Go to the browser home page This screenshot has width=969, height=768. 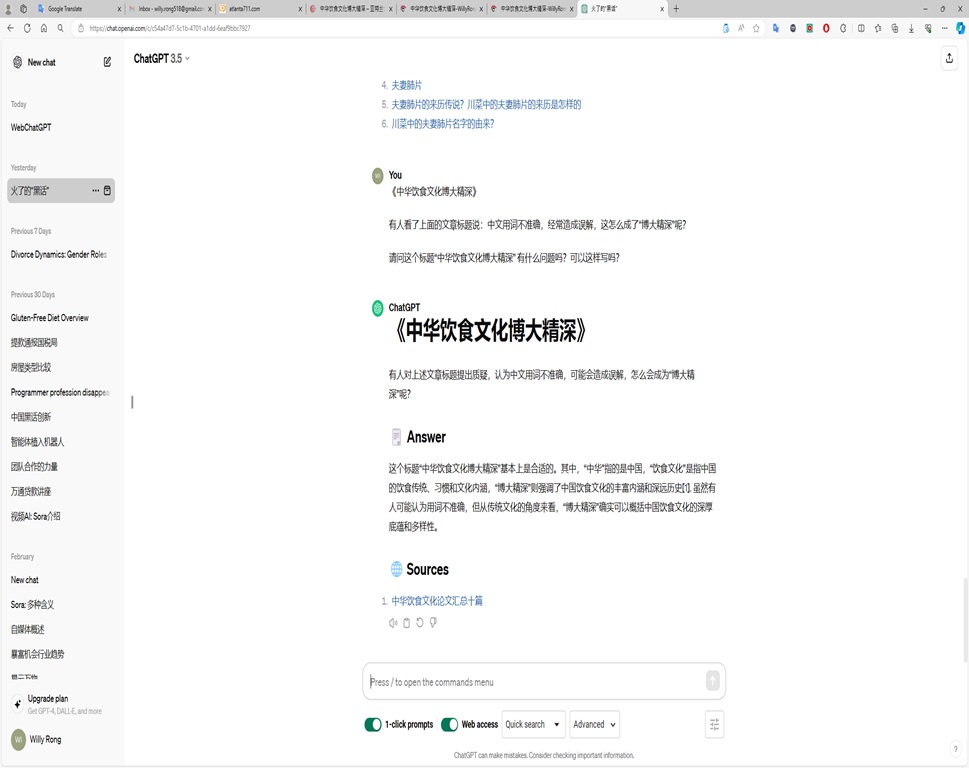(x=44, y=28)
